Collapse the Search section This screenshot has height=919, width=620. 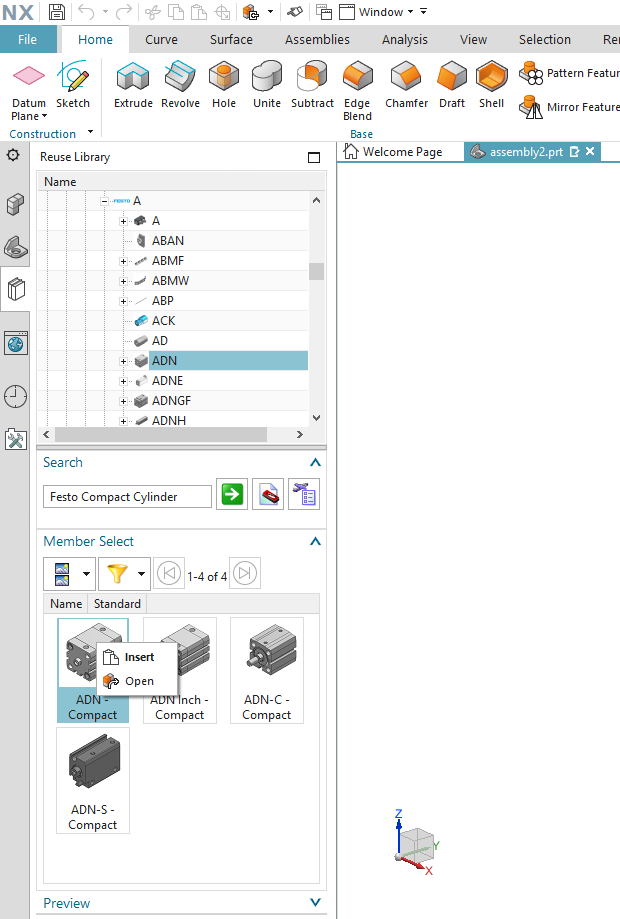coord(315,462)
